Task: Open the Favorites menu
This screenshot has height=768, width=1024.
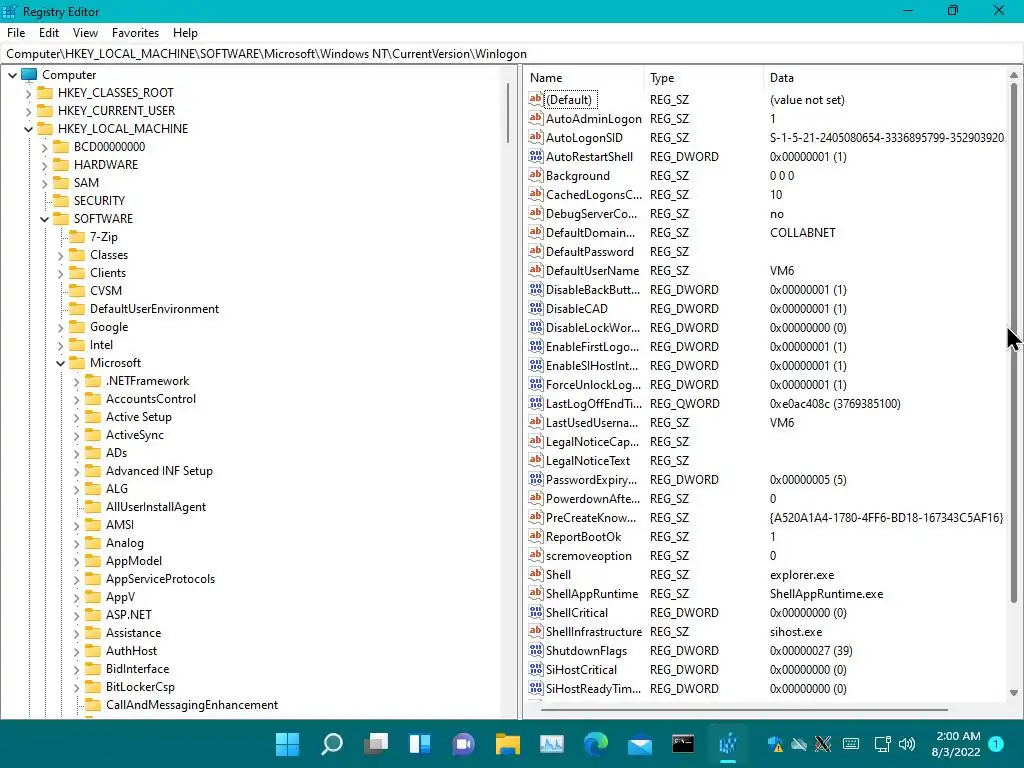Action: pos(135,33)
